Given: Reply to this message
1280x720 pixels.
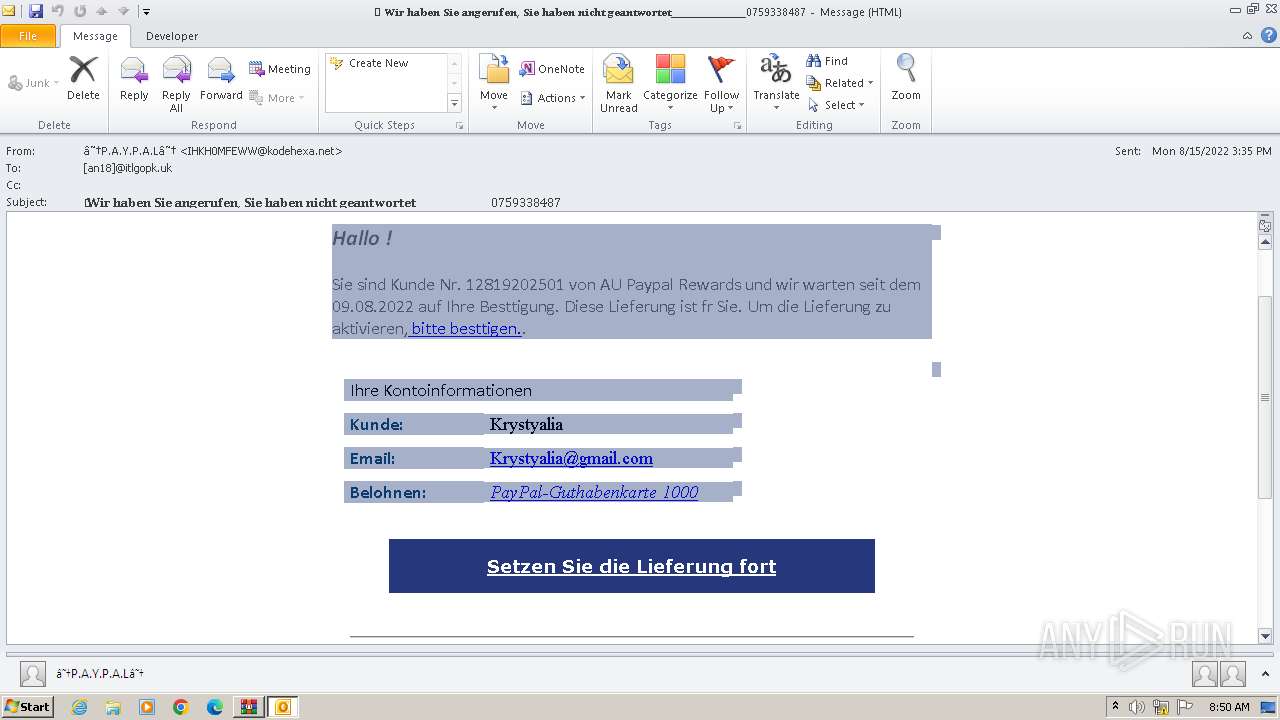Looking at the screenshot, I should [x=134, y=78].
